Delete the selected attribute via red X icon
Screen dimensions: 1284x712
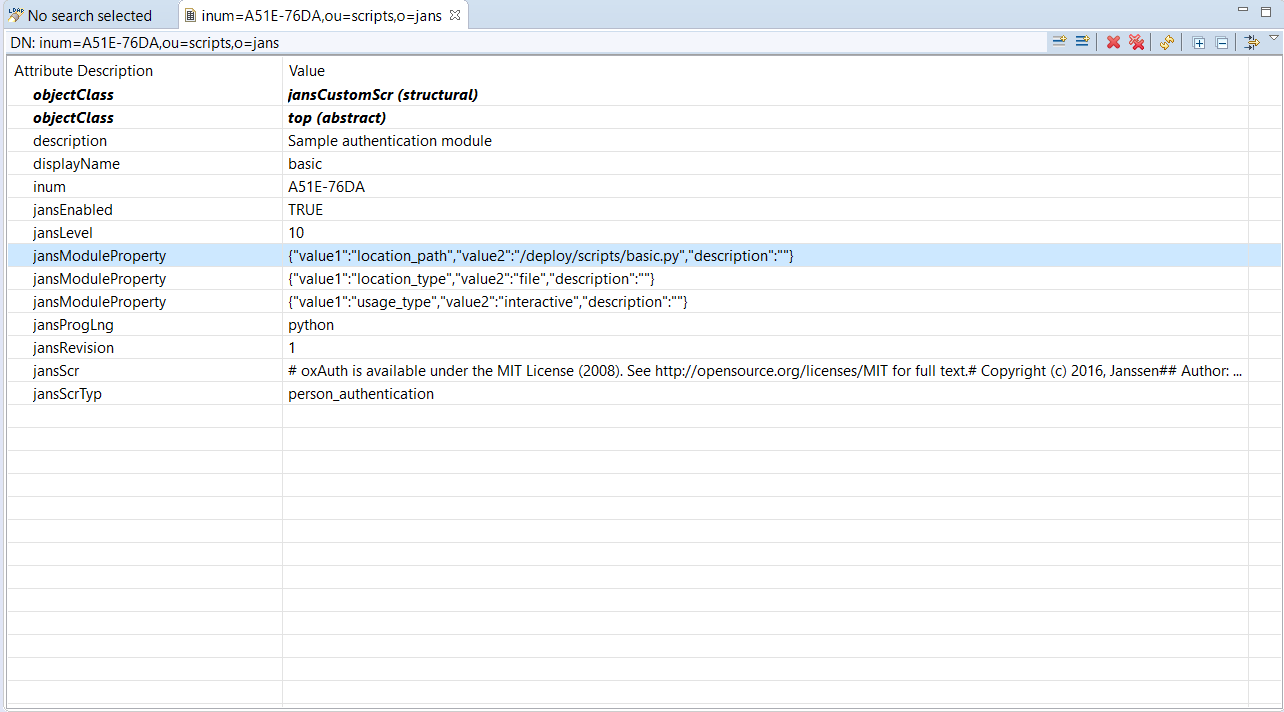(x=1113, y=42)
